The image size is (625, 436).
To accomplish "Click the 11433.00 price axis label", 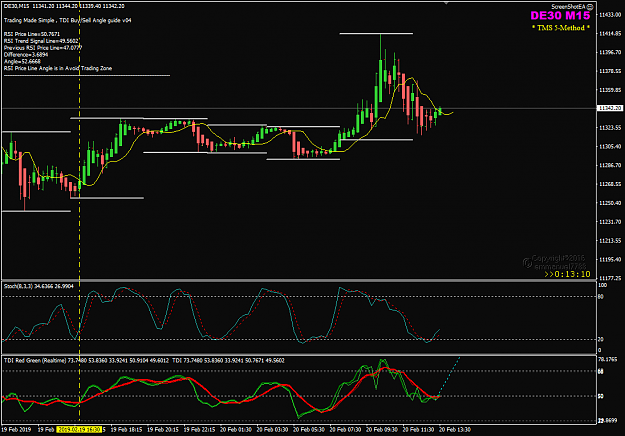I will tap(610, 15).
